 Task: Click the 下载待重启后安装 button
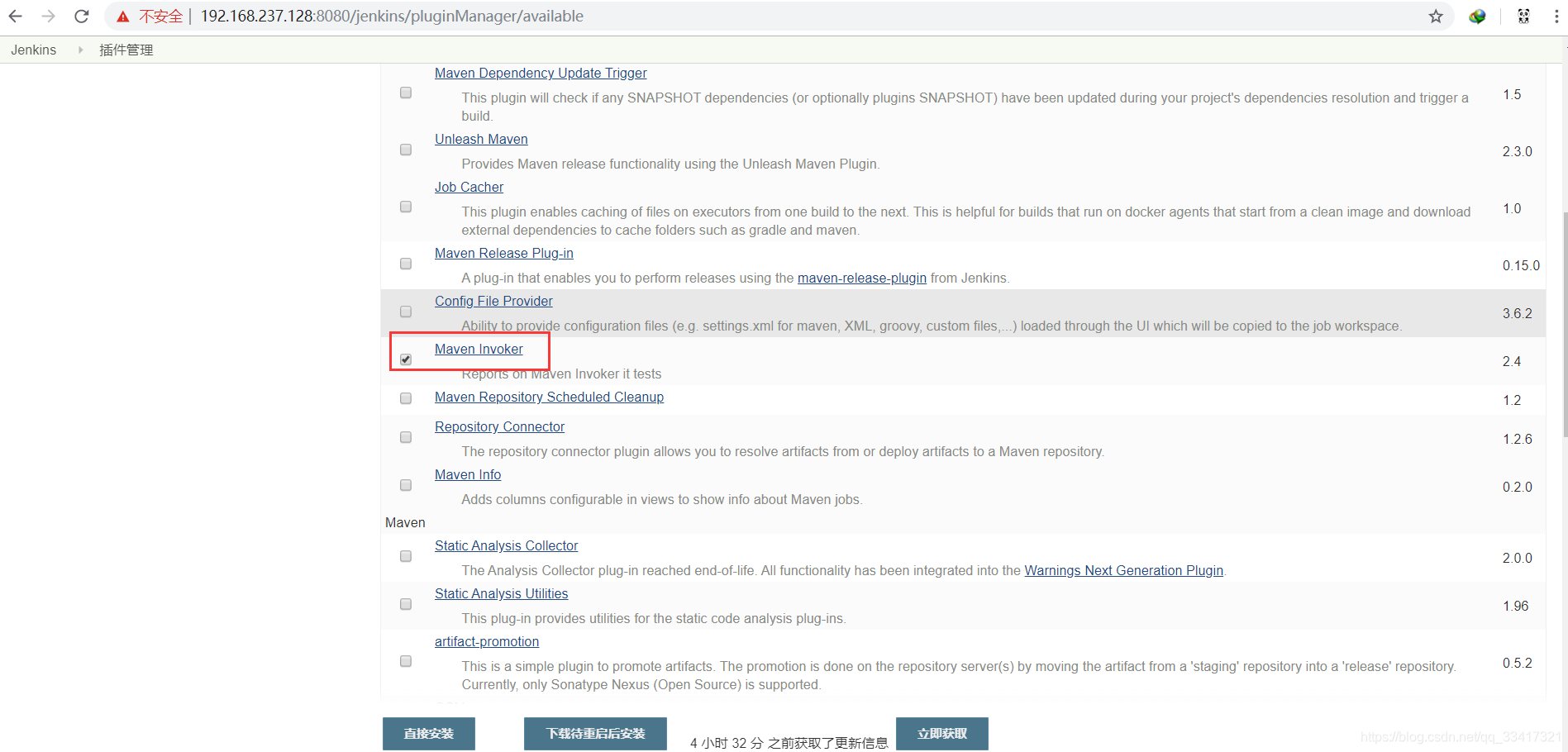pyautogui.click(x=595, y=734)
